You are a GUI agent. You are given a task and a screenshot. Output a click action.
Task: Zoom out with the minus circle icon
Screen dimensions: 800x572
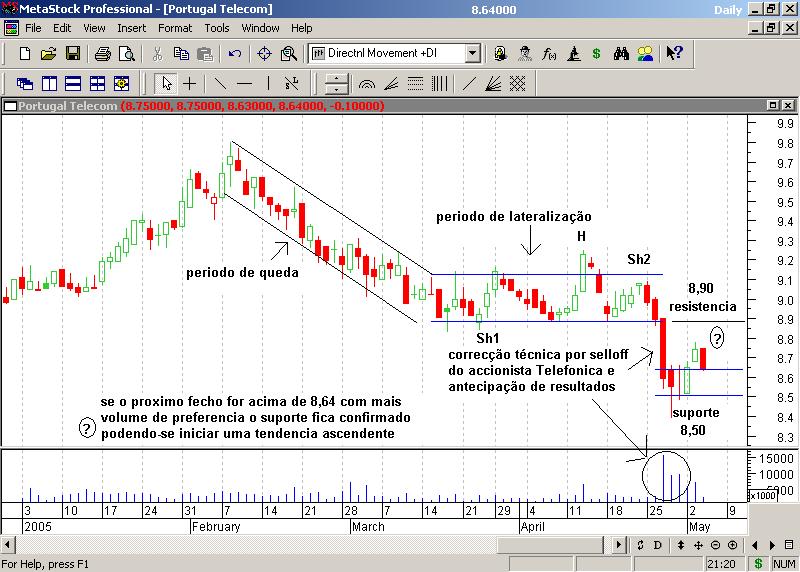pos(715,545)
